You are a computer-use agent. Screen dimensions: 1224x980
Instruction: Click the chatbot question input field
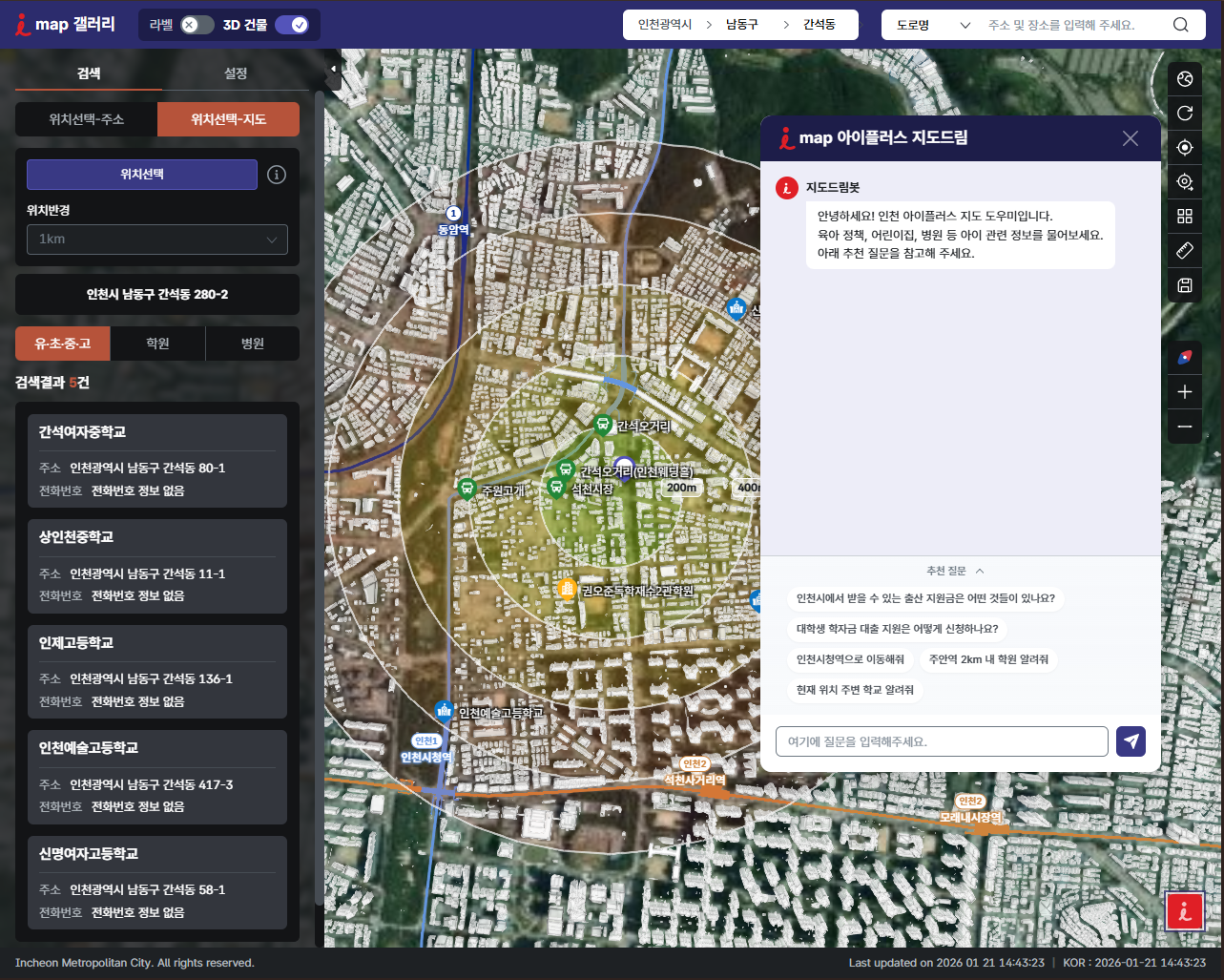click(942, 741)
